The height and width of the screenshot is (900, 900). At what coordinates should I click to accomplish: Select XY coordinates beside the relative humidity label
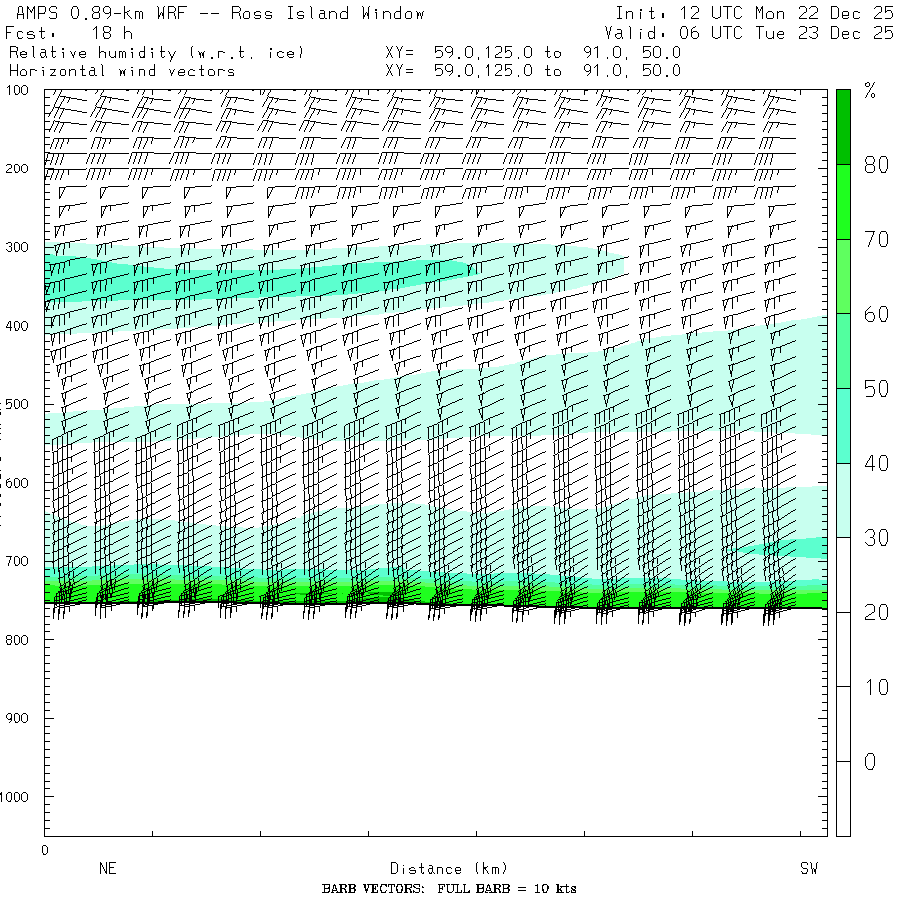tap(533, 53)
